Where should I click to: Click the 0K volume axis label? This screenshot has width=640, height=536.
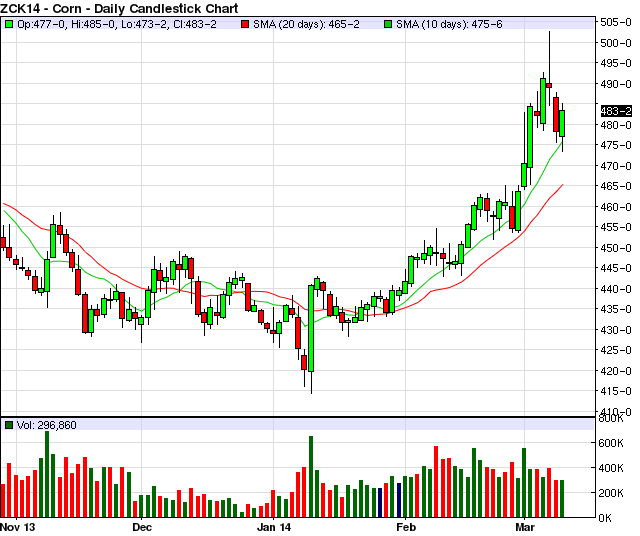605,518
